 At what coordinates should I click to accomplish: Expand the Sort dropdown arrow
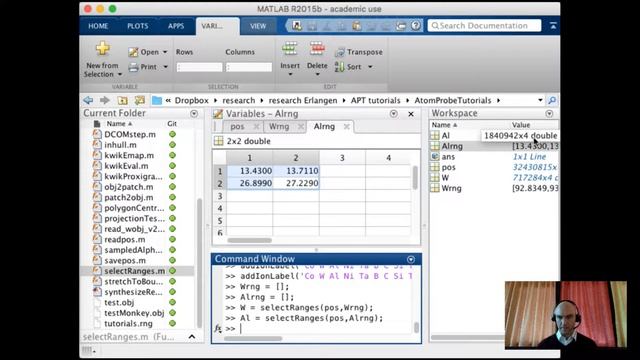click(370, 67)
